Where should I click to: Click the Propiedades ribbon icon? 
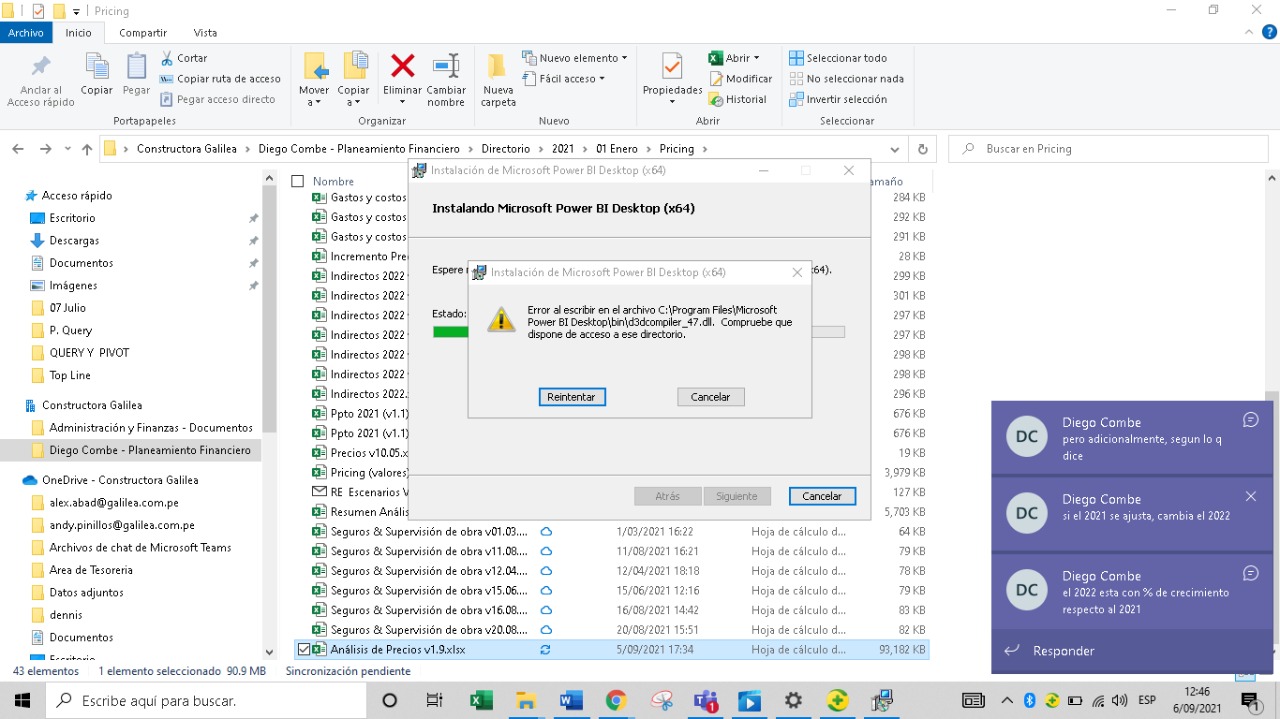click(x=672, y=68)
